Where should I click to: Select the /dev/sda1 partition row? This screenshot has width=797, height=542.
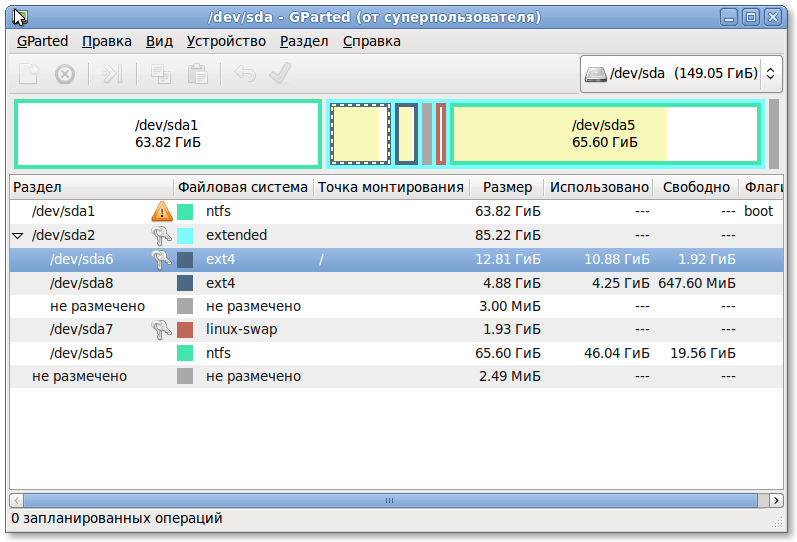point(396,212)
